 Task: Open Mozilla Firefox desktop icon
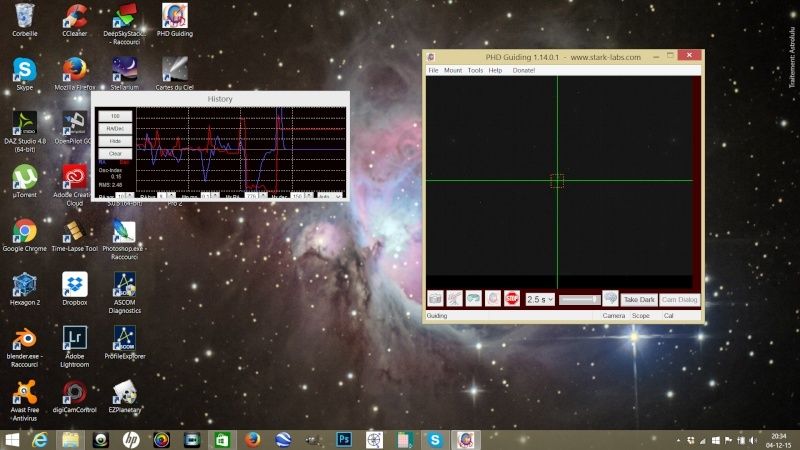pyautogui.click(x=74, y=74)
